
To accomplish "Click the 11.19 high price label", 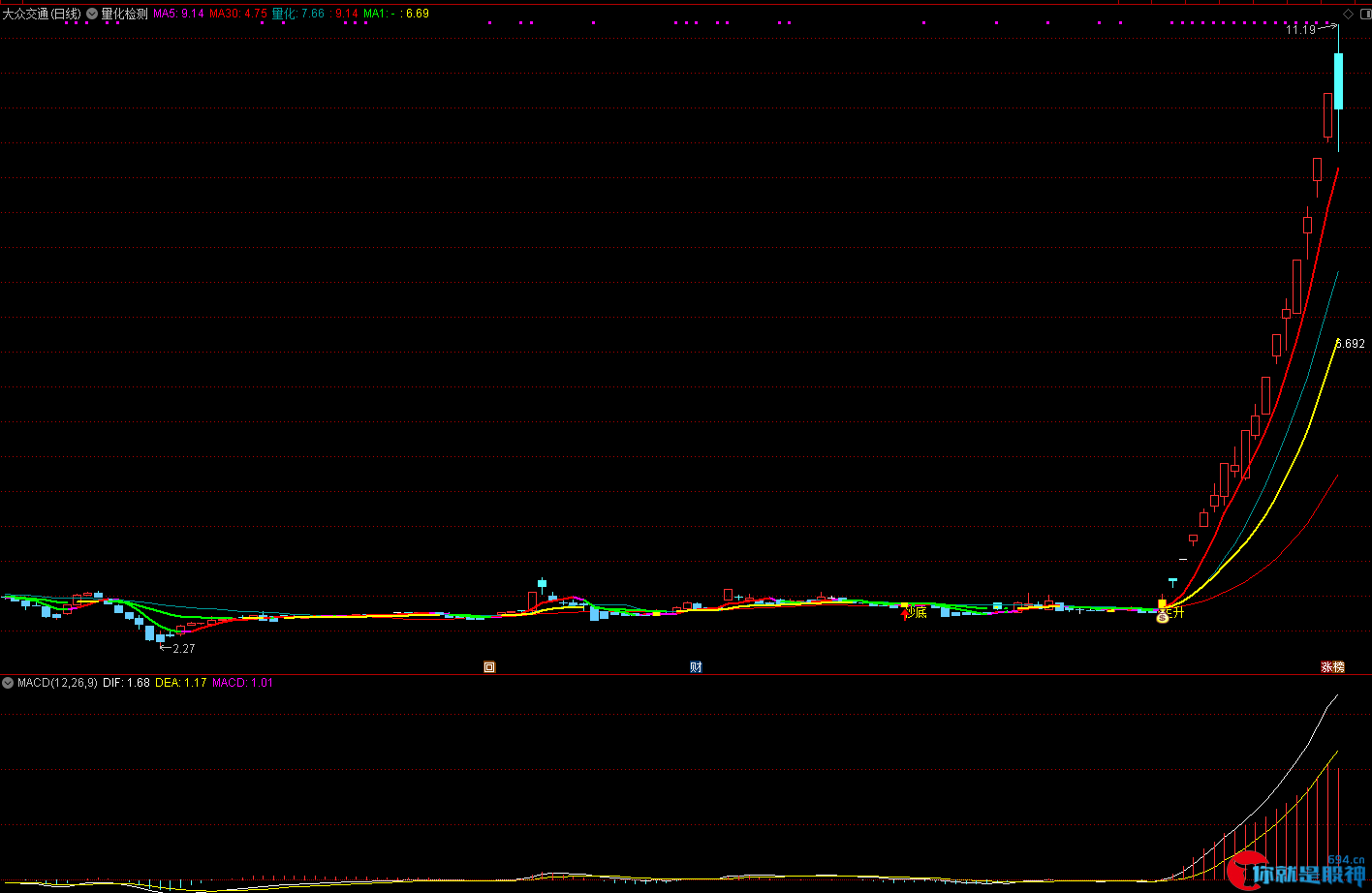I will [x=1300, y=30].
